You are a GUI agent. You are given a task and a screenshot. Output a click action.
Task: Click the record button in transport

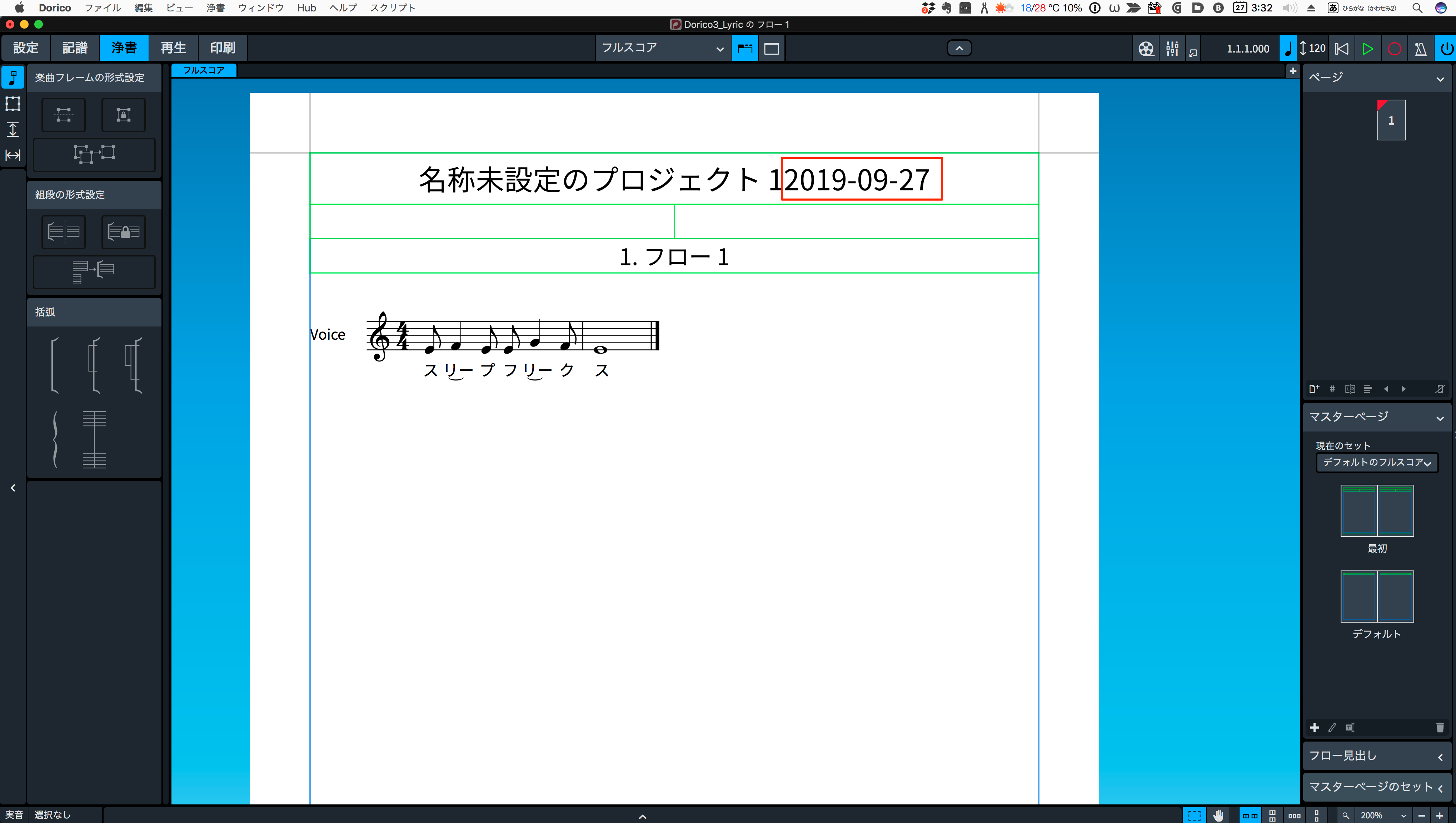click(x=1394, y=49)
